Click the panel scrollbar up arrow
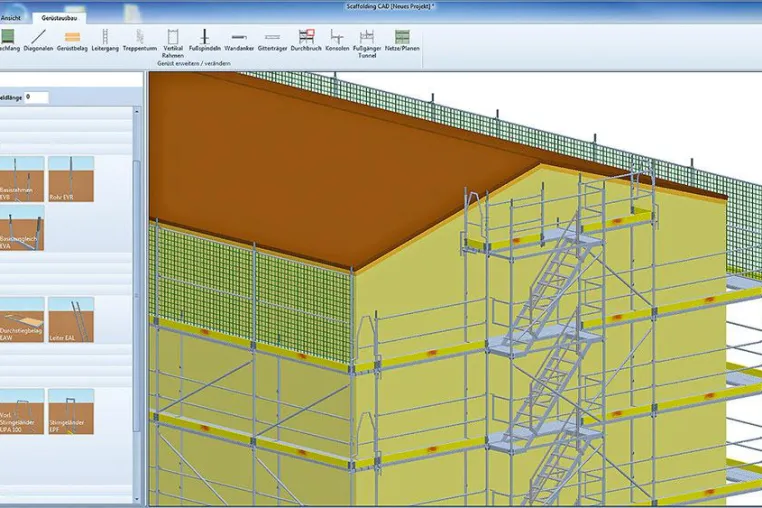762x508 pixels. click(x=137, y=111)
